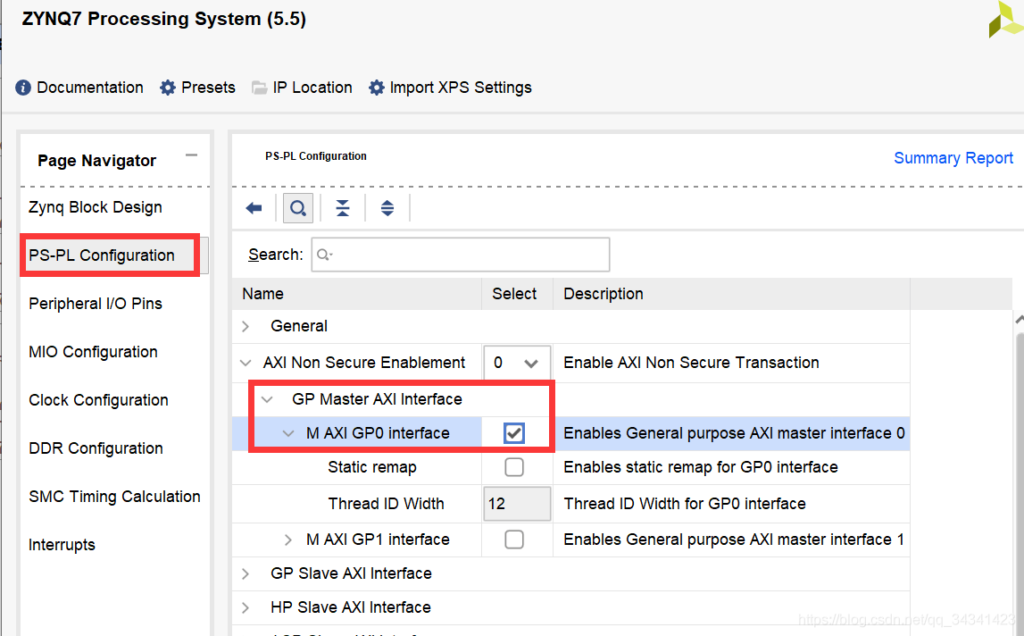
Task: Expand the HP Slave AXI Interface node
Action: coord(246,607)
